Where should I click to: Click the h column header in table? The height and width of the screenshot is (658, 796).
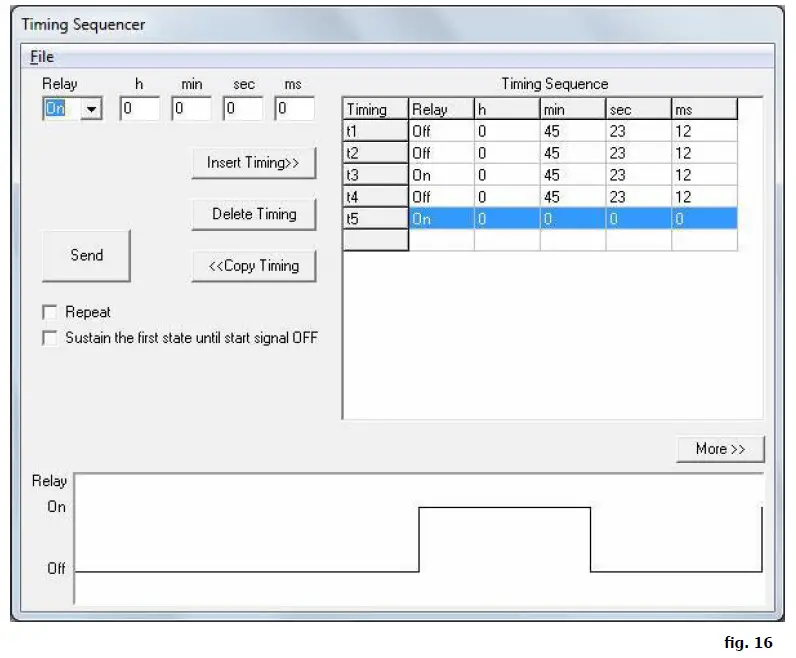coord(507,110)
